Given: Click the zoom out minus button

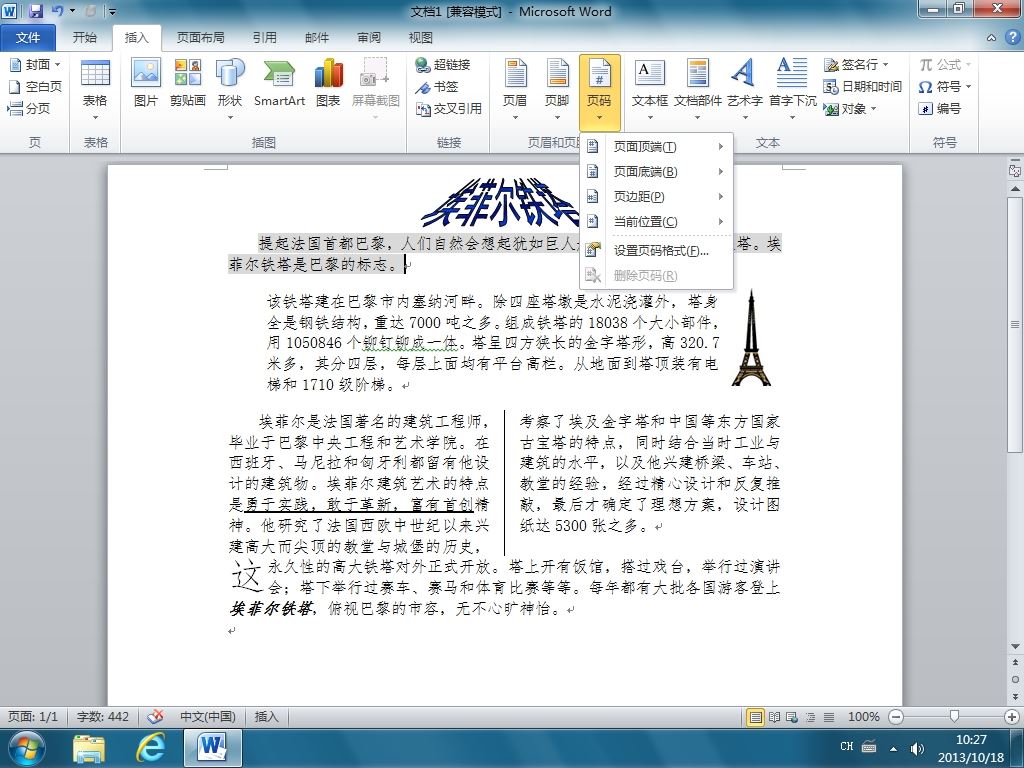Looking at the screenshot, I should pos(896,717).
